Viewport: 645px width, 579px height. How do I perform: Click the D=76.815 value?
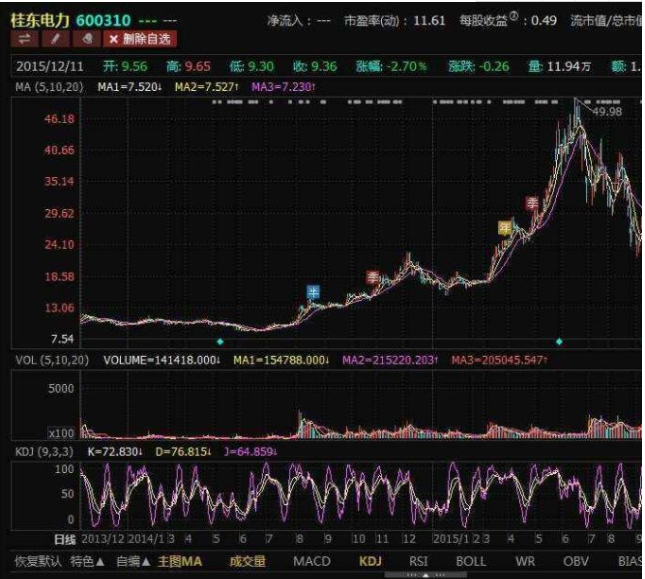point(183,452)
